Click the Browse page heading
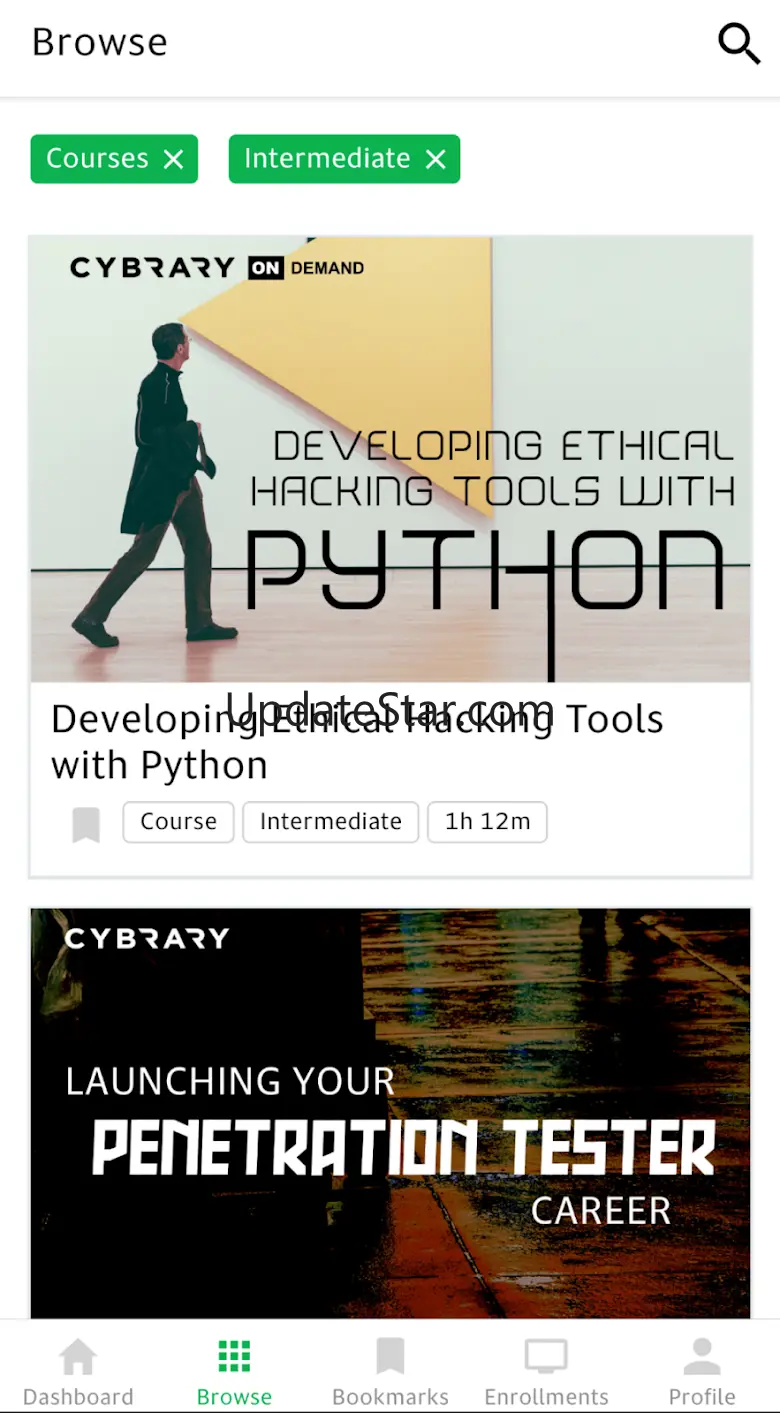This screenshot has height=1413, width=780. pos(100,43)
